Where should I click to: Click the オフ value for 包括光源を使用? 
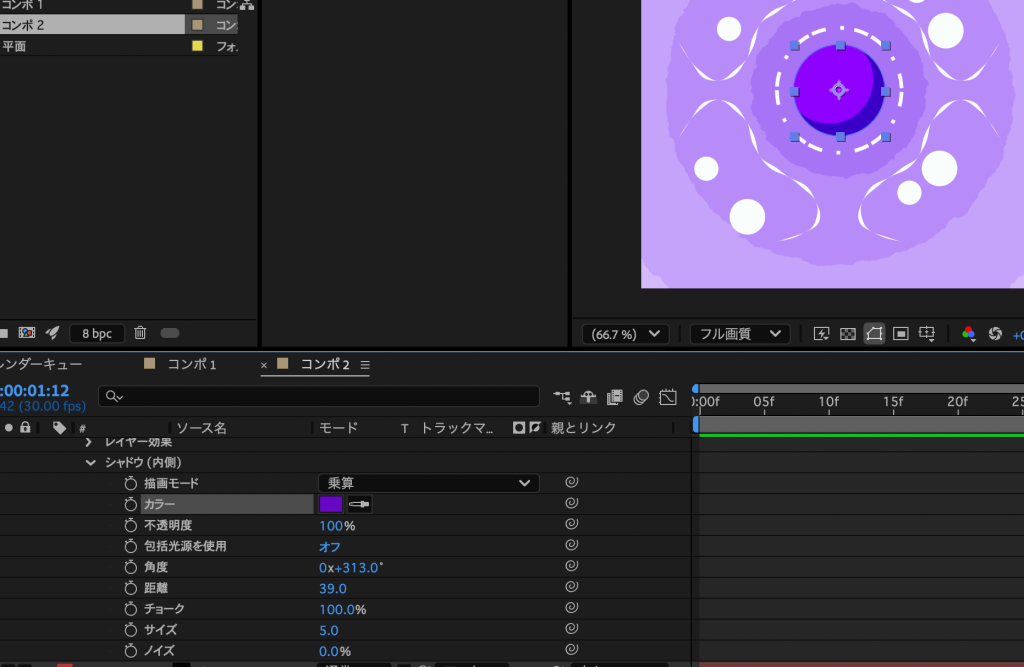(x=330, y=547)
